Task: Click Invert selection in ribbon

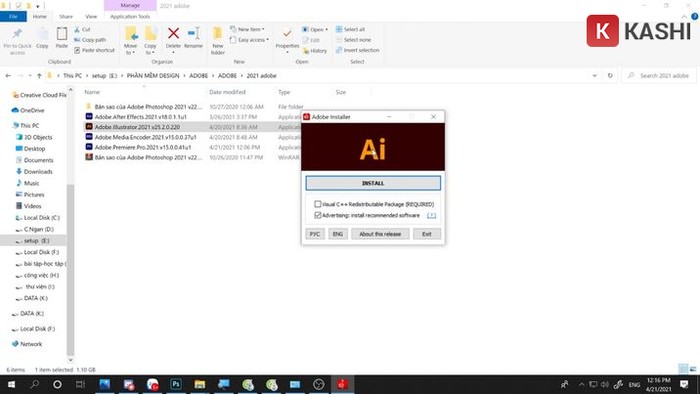Action: click(358, 50)
